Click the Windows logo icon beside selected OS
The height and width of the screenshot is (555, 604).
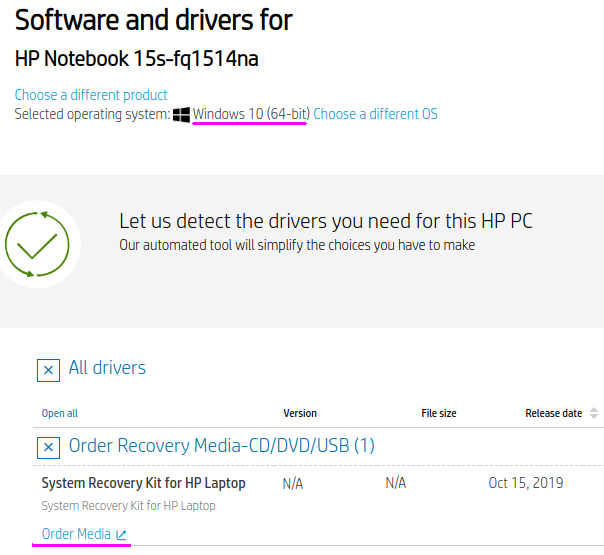[181, 114]
